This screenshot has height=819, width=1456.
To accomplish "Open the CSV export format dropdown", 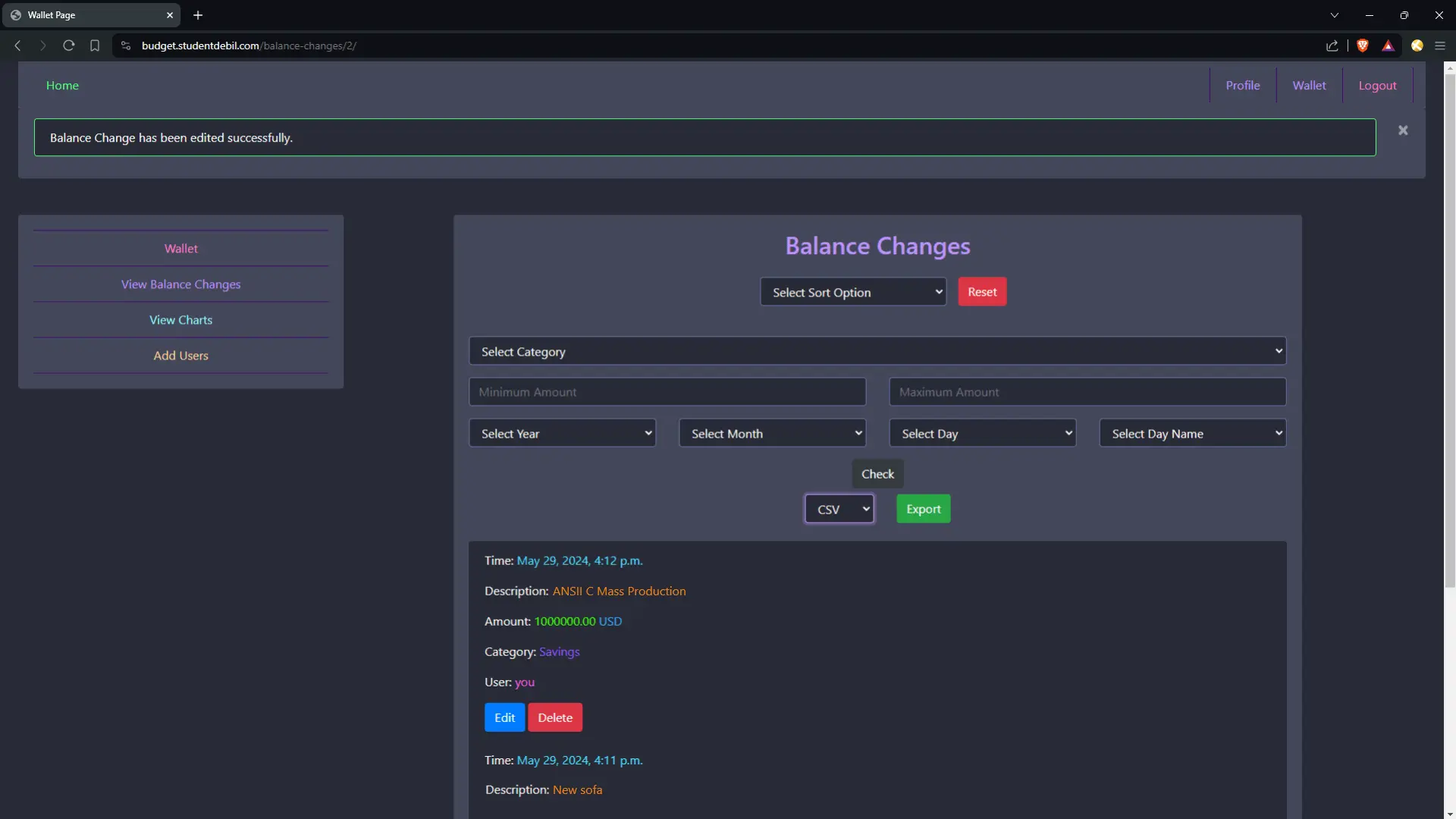I will click(x=839, y=509).
